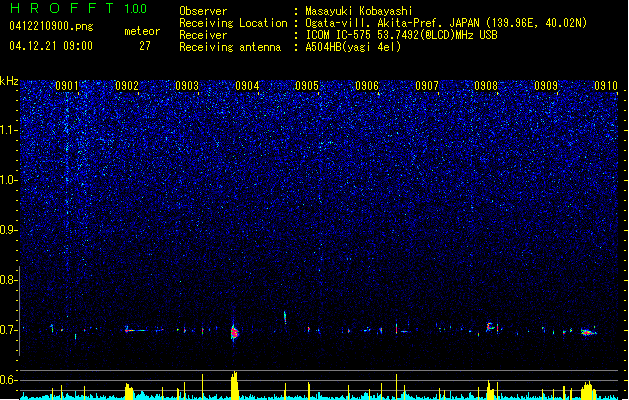Select the filename 0412210900.png
Image resolution: width=629 pixels, height=400 pixels.
click(x=51, y=27)
